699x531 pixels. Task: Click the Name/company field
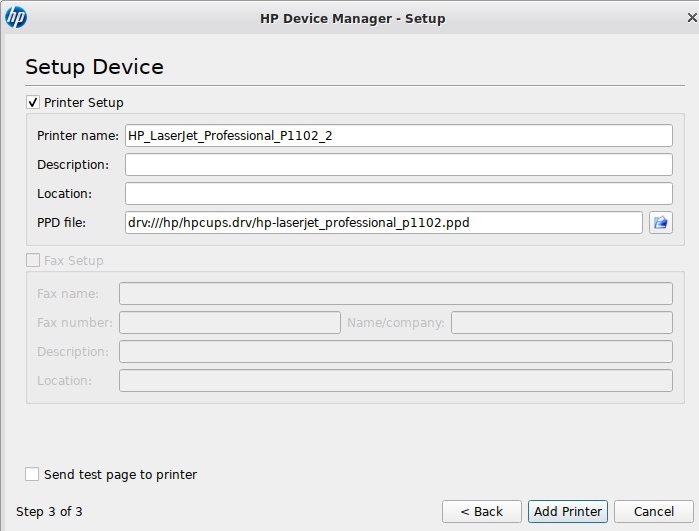562,322
